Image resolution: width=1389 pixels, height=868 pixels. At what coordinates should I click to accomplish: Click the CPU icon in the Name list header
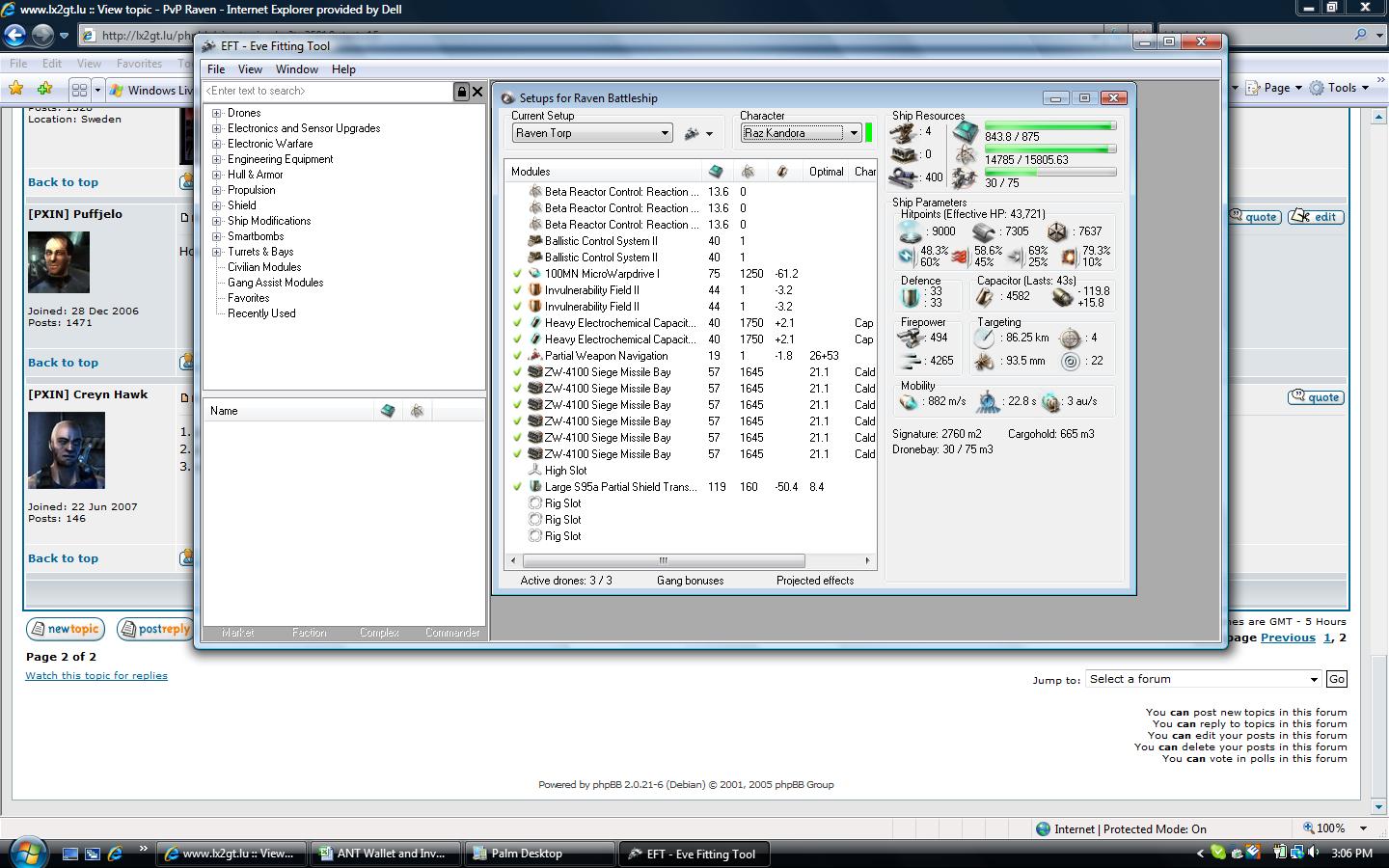point(388,411)
